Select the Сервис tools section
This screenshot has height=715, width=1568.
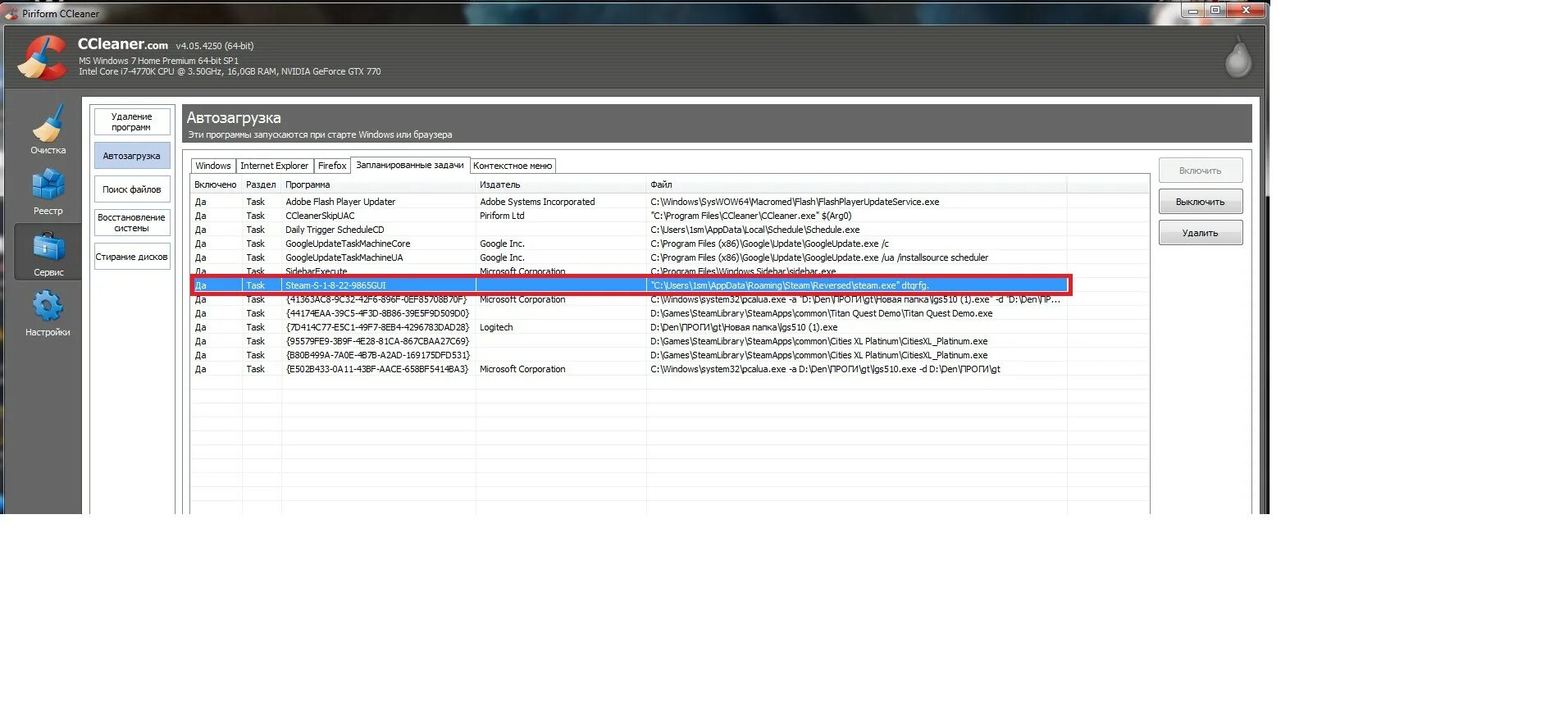click(x=48, y=253)
